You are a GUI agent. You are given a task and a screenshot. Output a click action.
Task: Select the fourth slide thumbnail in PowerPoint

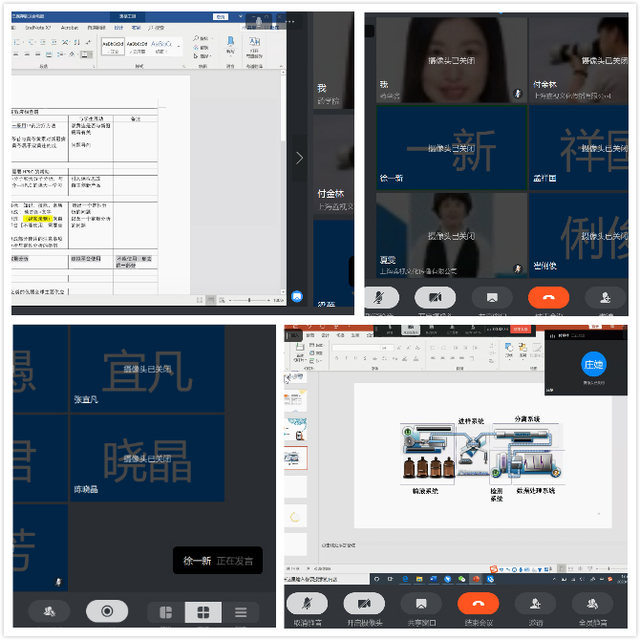[x=297, y=456]
